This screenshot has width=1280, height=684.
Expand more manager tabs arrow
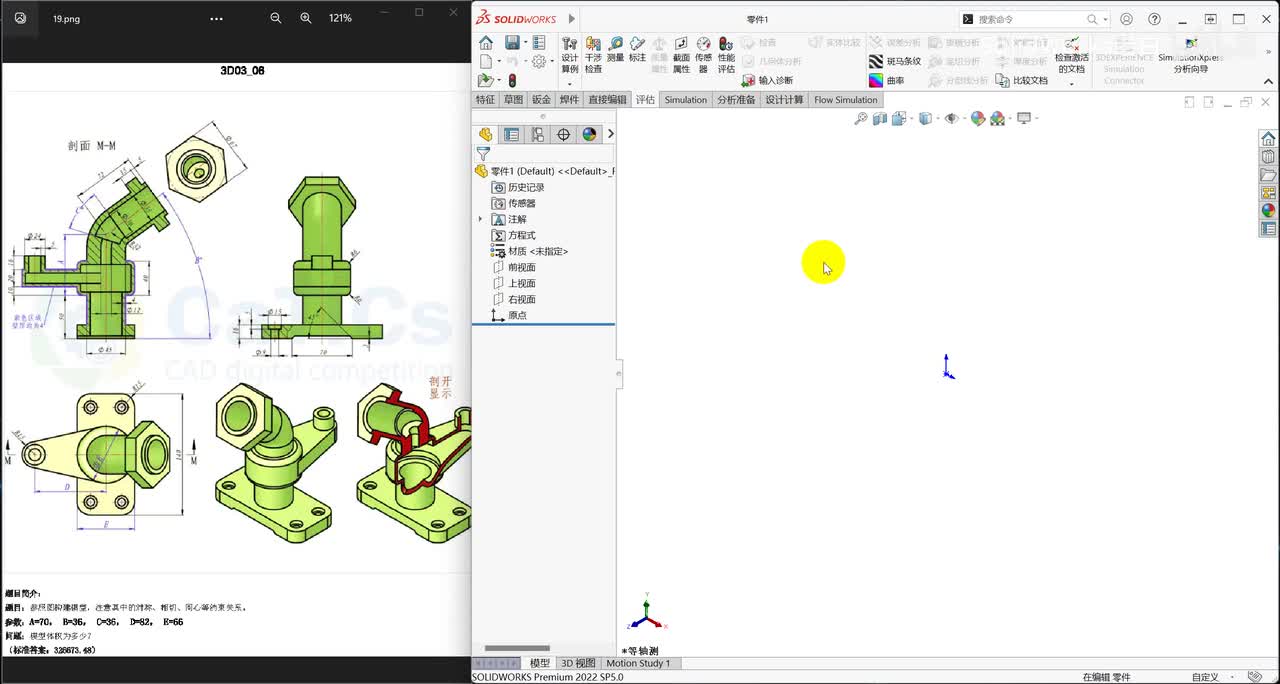click(x=610, y=134)
